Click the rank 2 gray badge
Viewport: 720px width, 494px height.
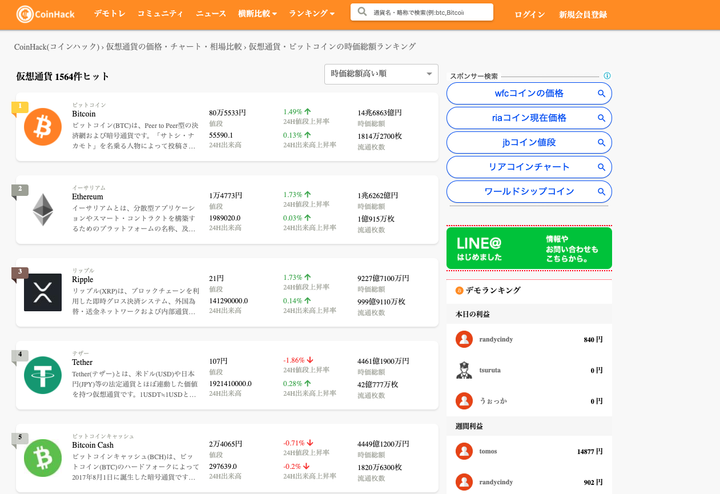tap(20, 190)
